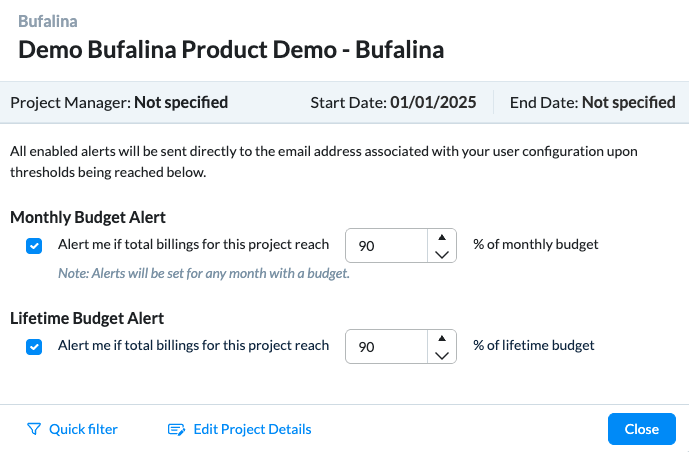
Task: Click the Edit Project Details pencil icon
Action: click(x=177, y=429)
